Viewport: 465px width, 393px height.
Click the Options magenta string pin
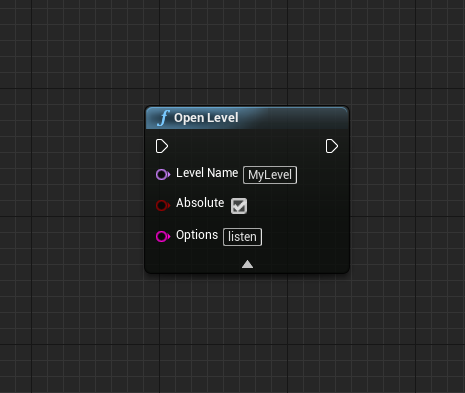point(163,236)
